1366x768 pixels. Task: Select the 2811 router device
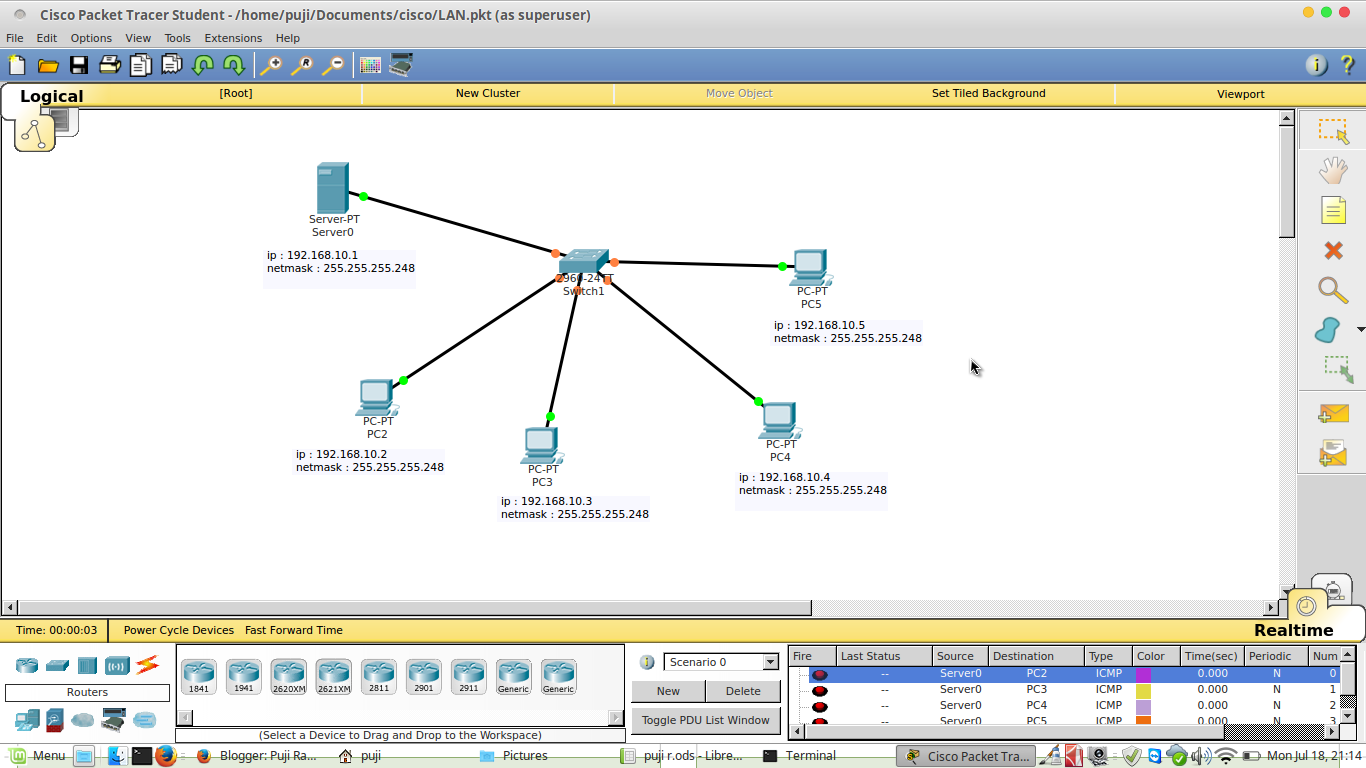click(x=378, y=677)
